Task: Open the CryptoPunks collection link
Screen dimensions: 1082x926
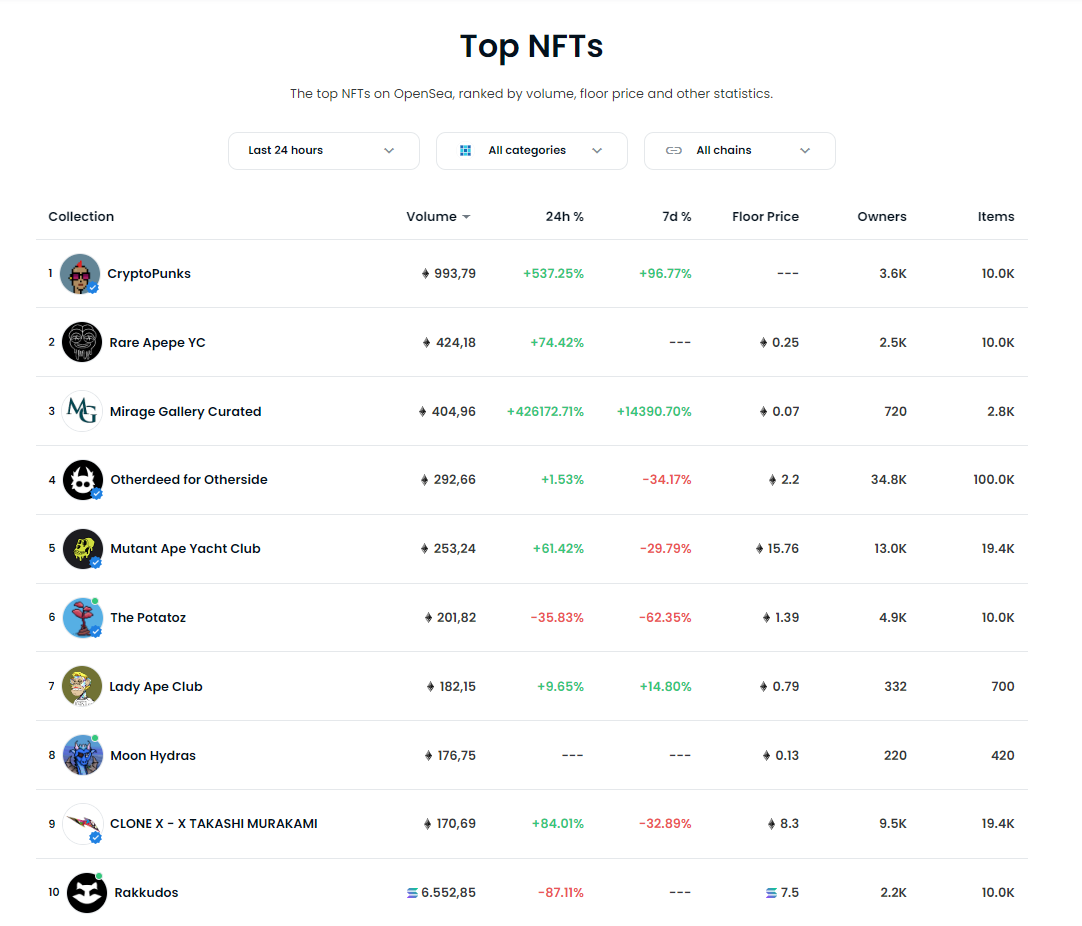Action: click(149, 274)
